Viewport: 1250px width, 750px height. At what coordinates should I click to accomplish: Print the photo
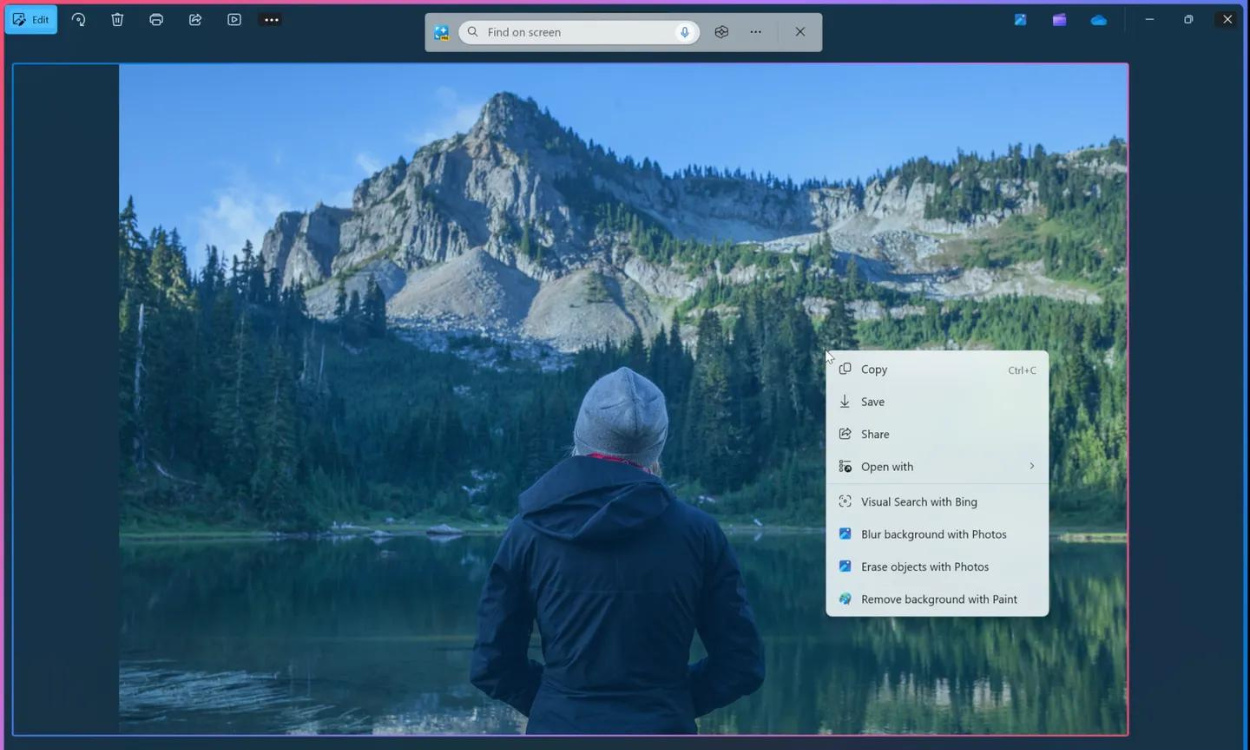point(156,19)
